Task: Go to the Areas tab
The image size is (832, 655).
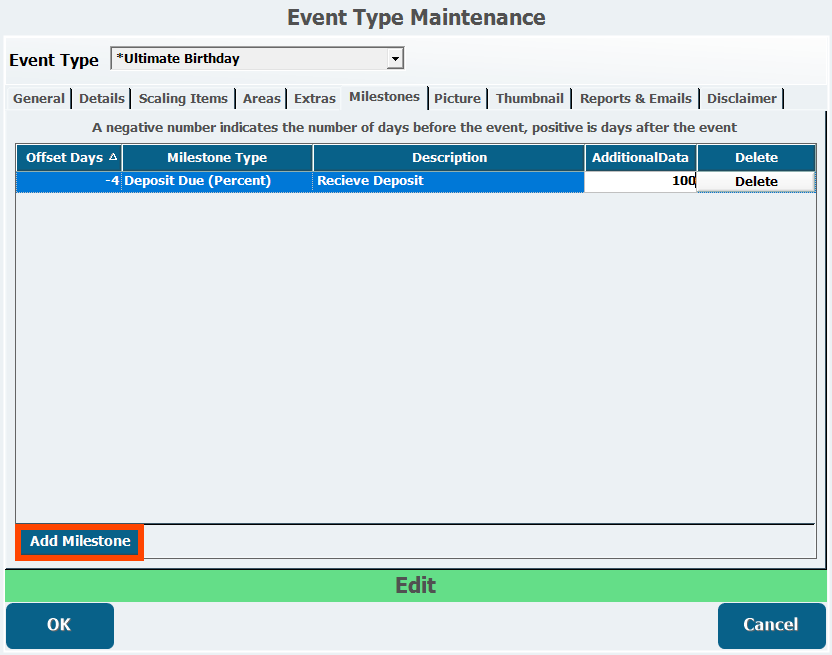Action: coord(262,98)
